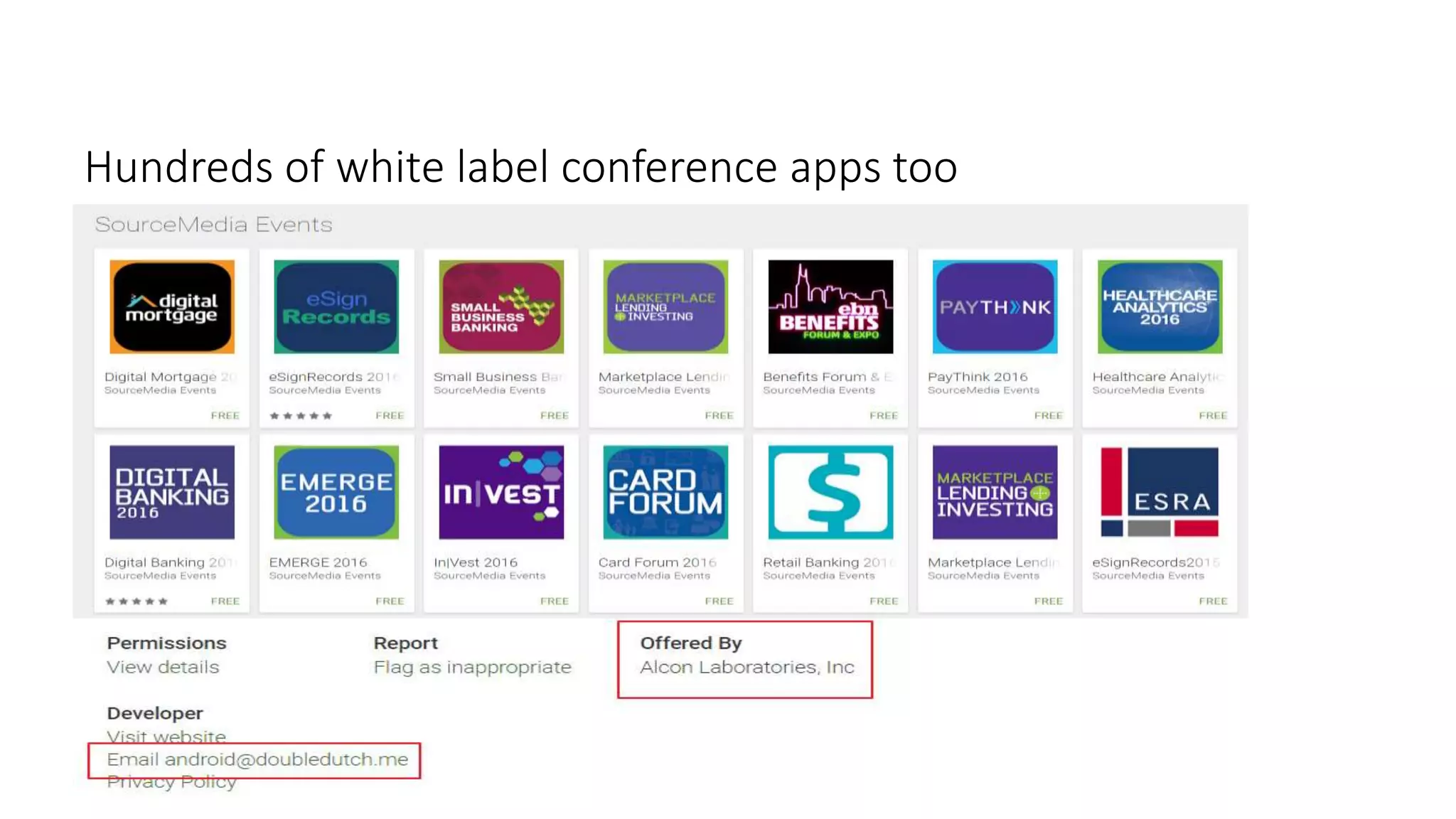1456x819 pixels.
Task: Open the In|Vest 2016 app icon
Action: (501, 492)
